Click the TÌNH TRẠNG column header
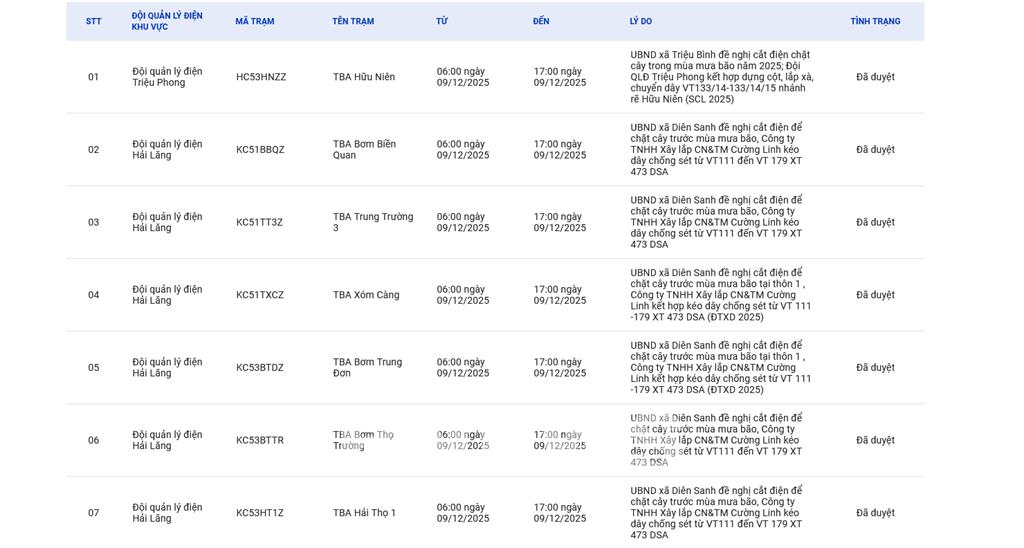 [x=875, y=21]
